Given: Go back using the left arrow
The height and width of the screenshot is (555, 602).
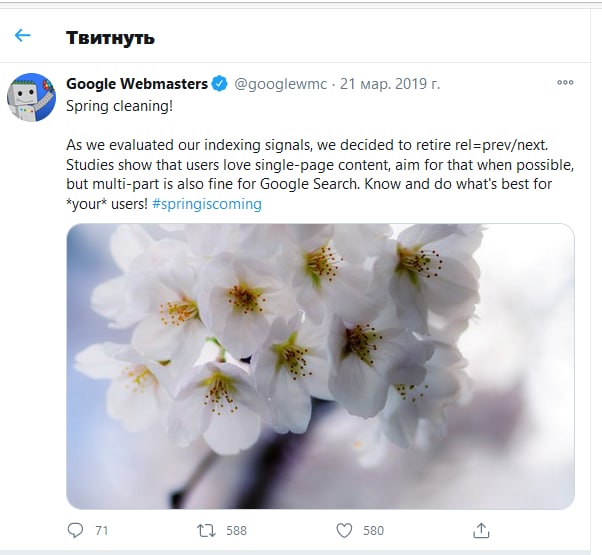Looking at the screenshot, I should tap(23, 36).
